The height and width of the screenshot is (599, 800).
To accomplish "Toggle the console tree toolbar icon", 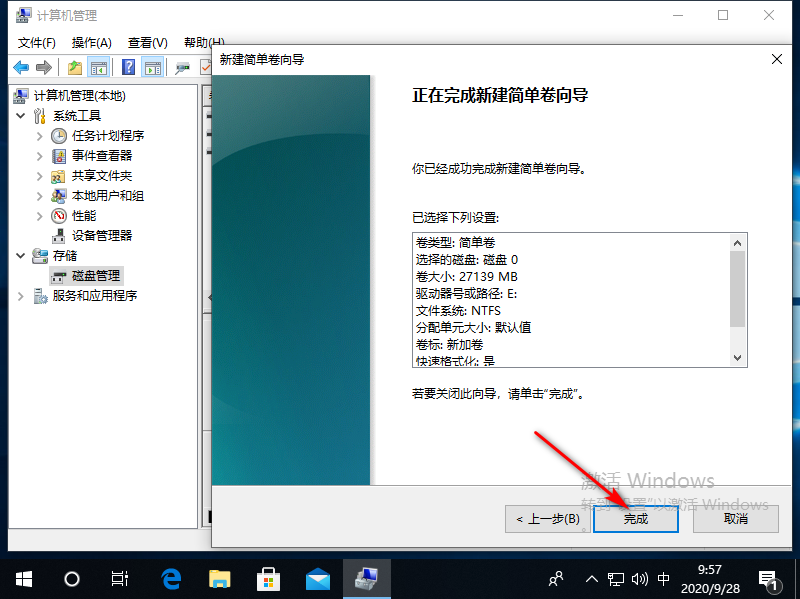I will (99, 66).
